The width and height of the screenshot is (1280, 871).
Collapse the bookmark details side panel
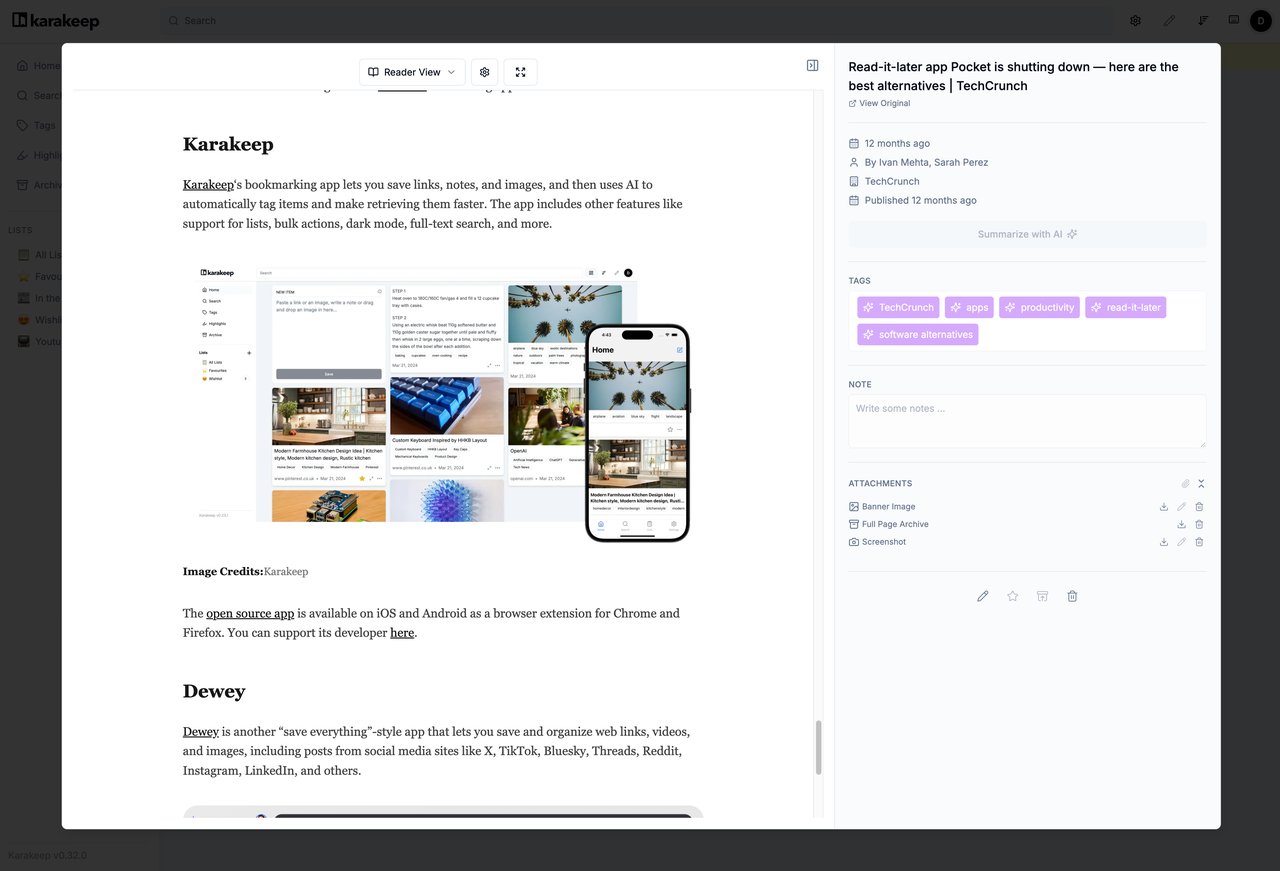(x=812, y=65)
